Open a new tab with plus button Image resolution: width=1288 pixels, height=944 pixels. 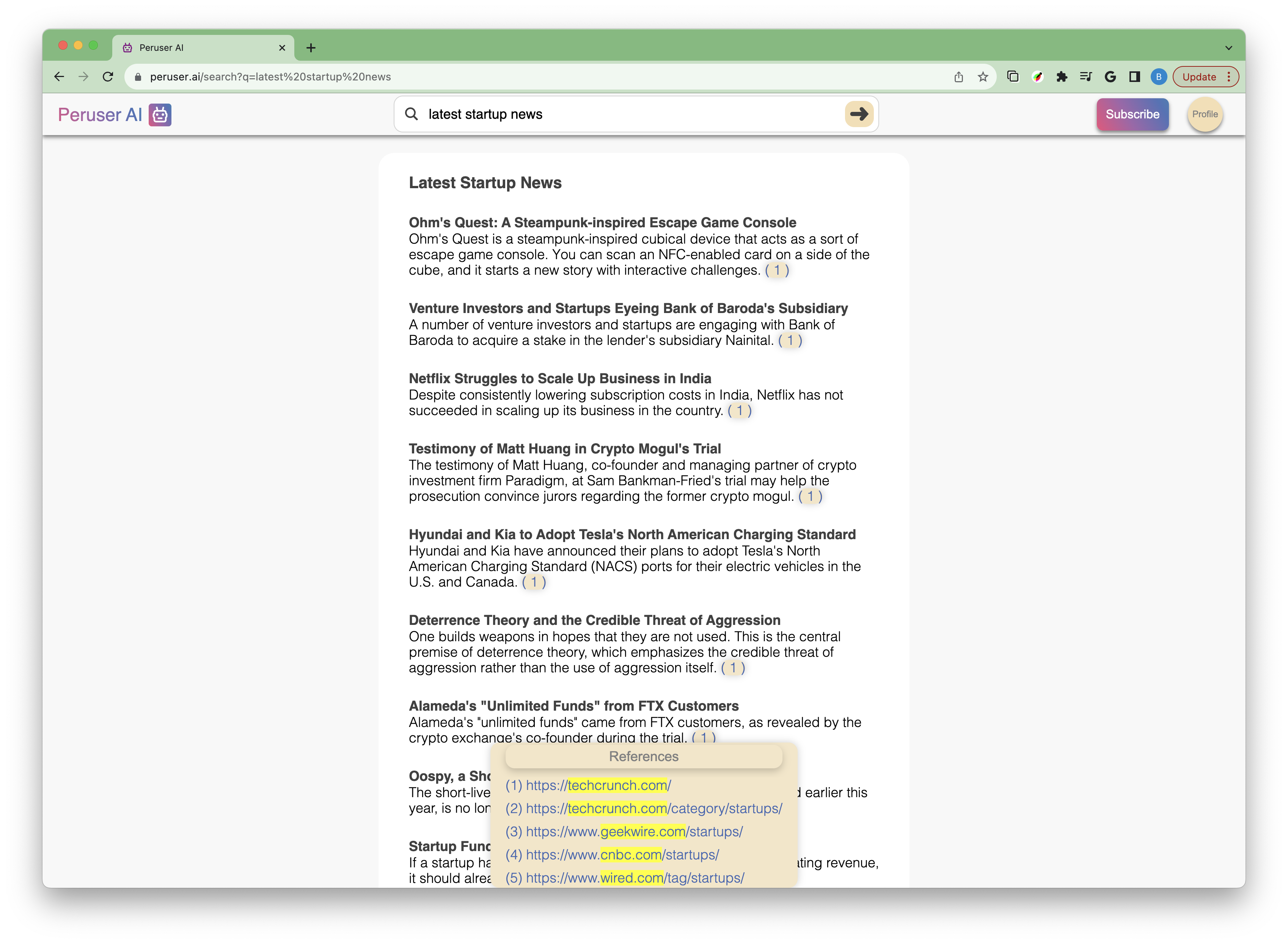coord(311,48)
